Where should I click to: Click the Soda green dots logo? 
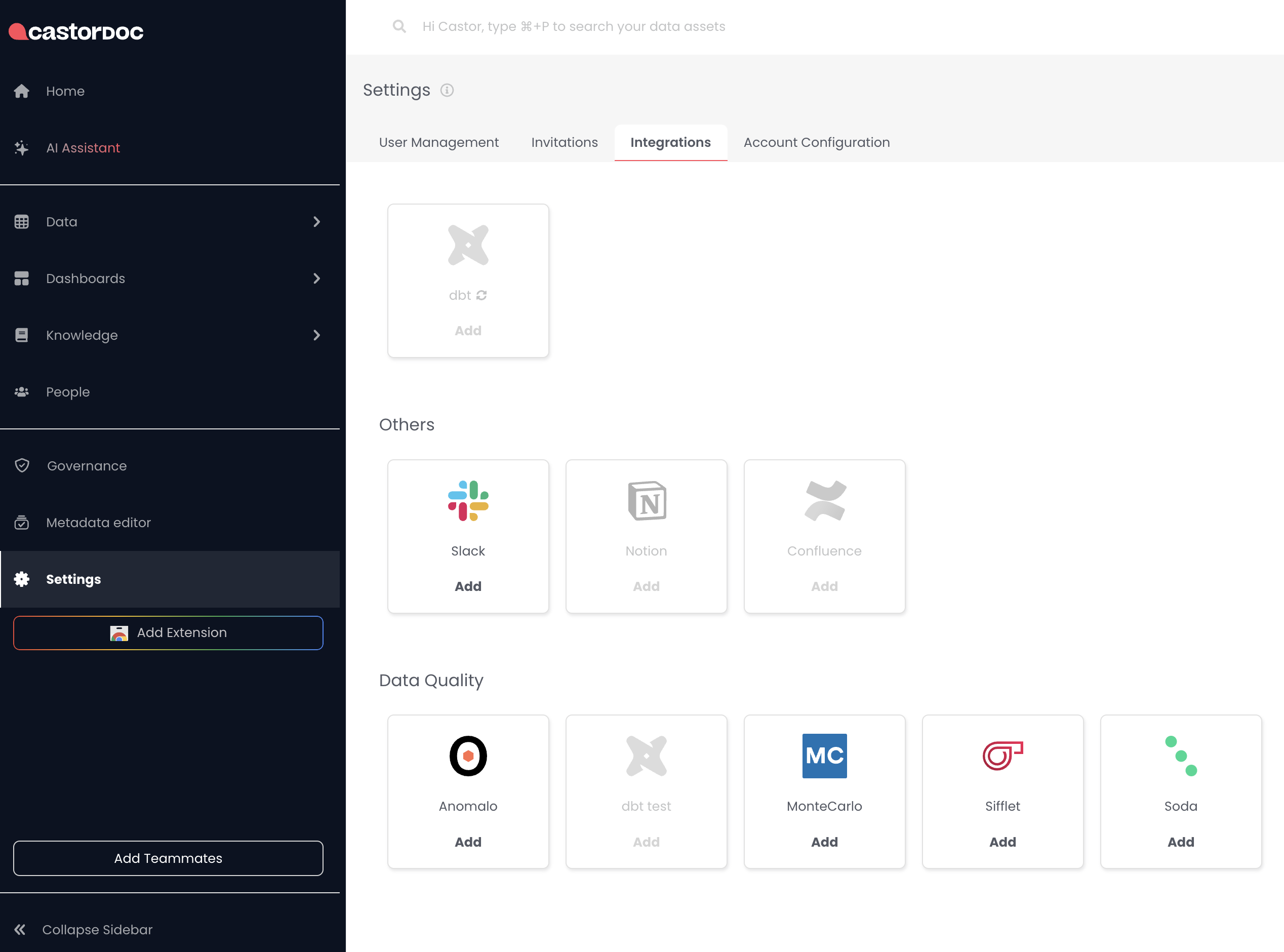point(1180,756)
